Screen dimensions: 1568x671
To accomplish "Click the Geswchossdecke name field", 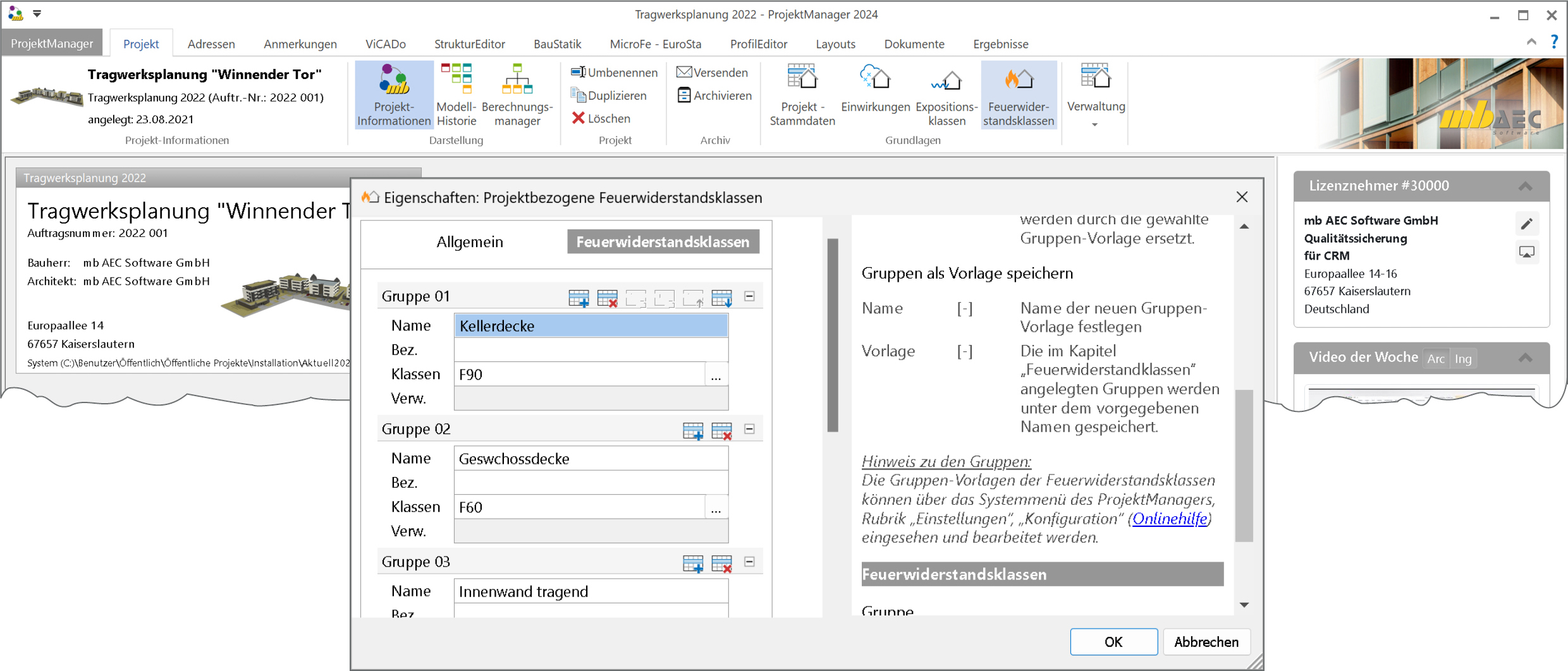I will [591, 459].
